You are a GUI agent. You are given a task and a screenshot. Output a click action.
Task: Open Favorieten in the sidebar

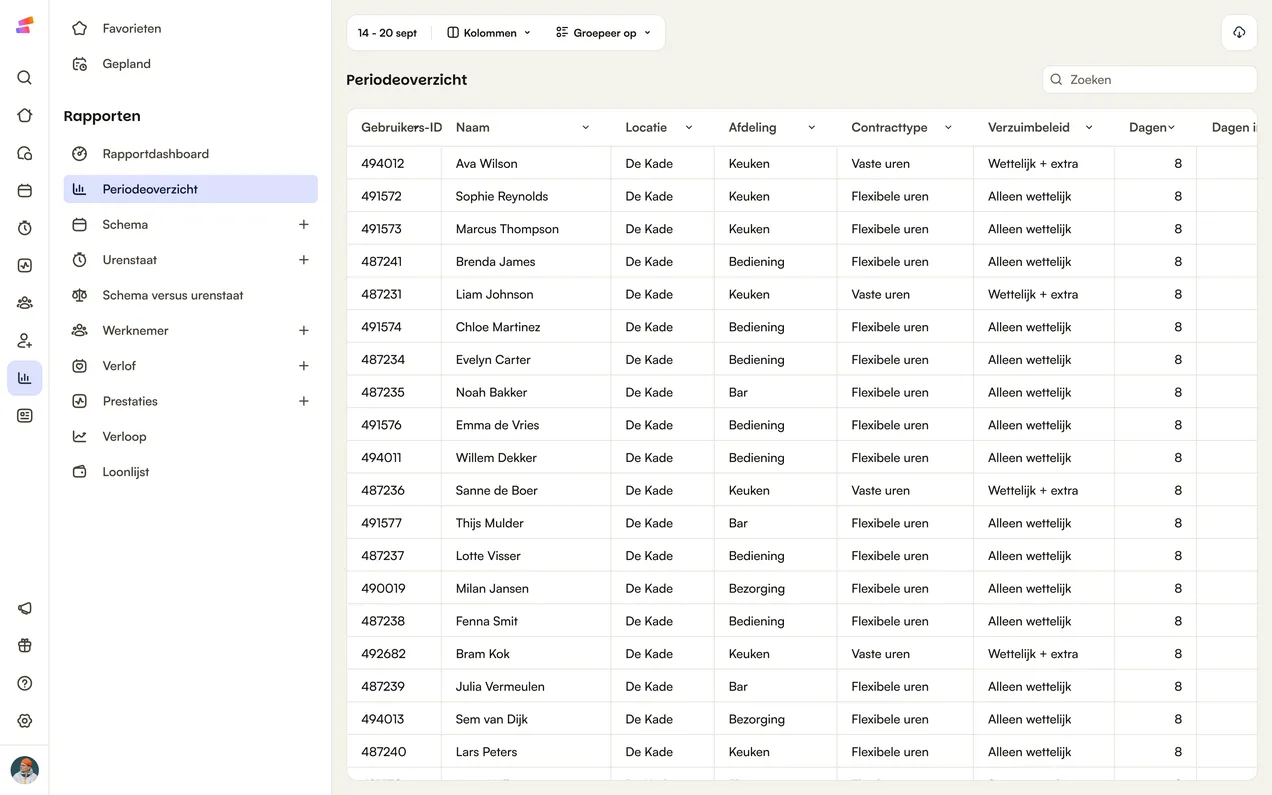tap(191, 29)
